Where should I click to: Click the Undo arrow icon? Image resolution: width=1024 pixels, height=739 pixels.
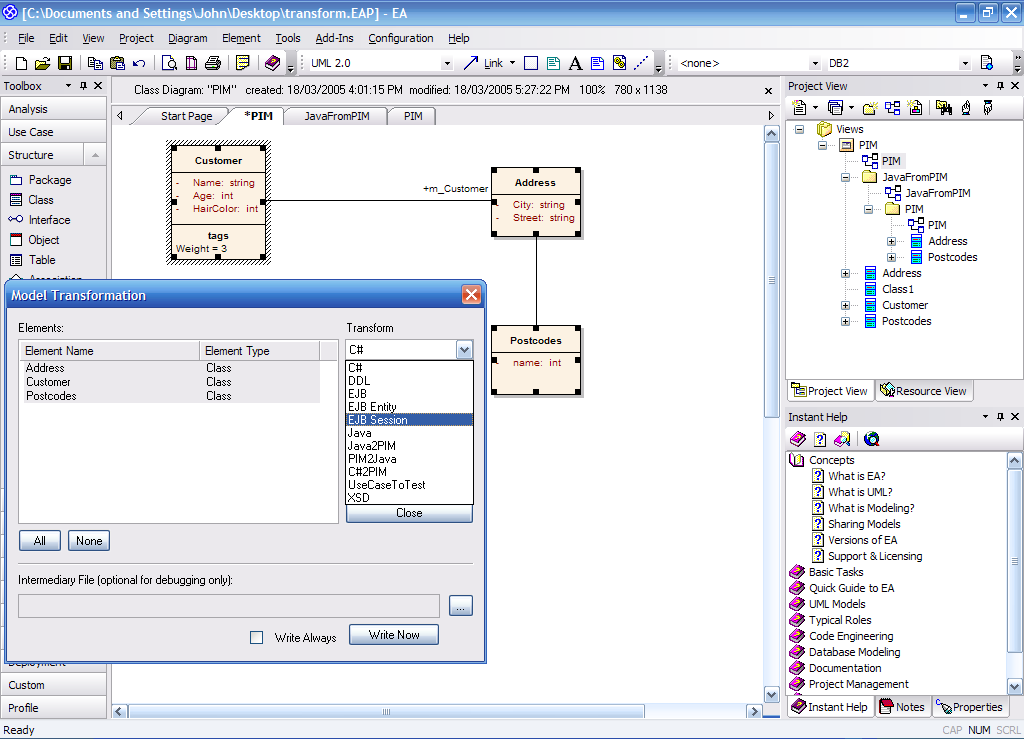click(x=139, y=63)
